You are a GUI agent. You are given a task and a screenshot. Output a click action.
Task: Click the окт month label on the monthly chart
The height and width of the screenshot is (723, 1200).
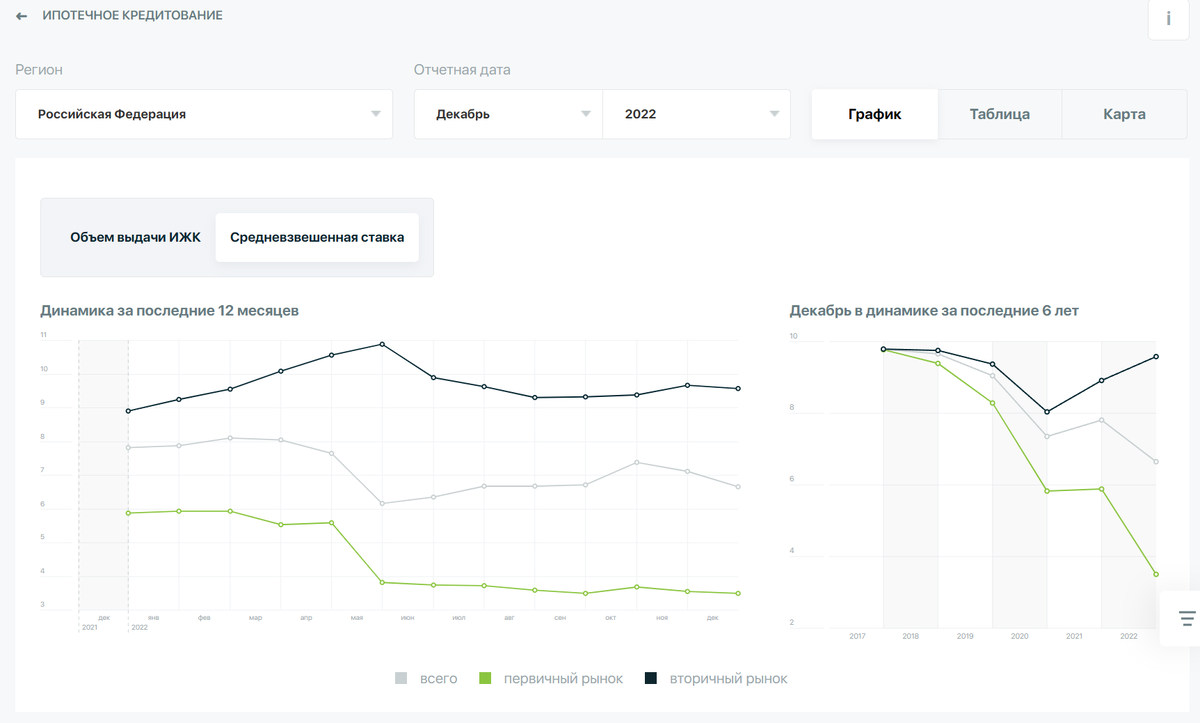click(x=611, y=618)
